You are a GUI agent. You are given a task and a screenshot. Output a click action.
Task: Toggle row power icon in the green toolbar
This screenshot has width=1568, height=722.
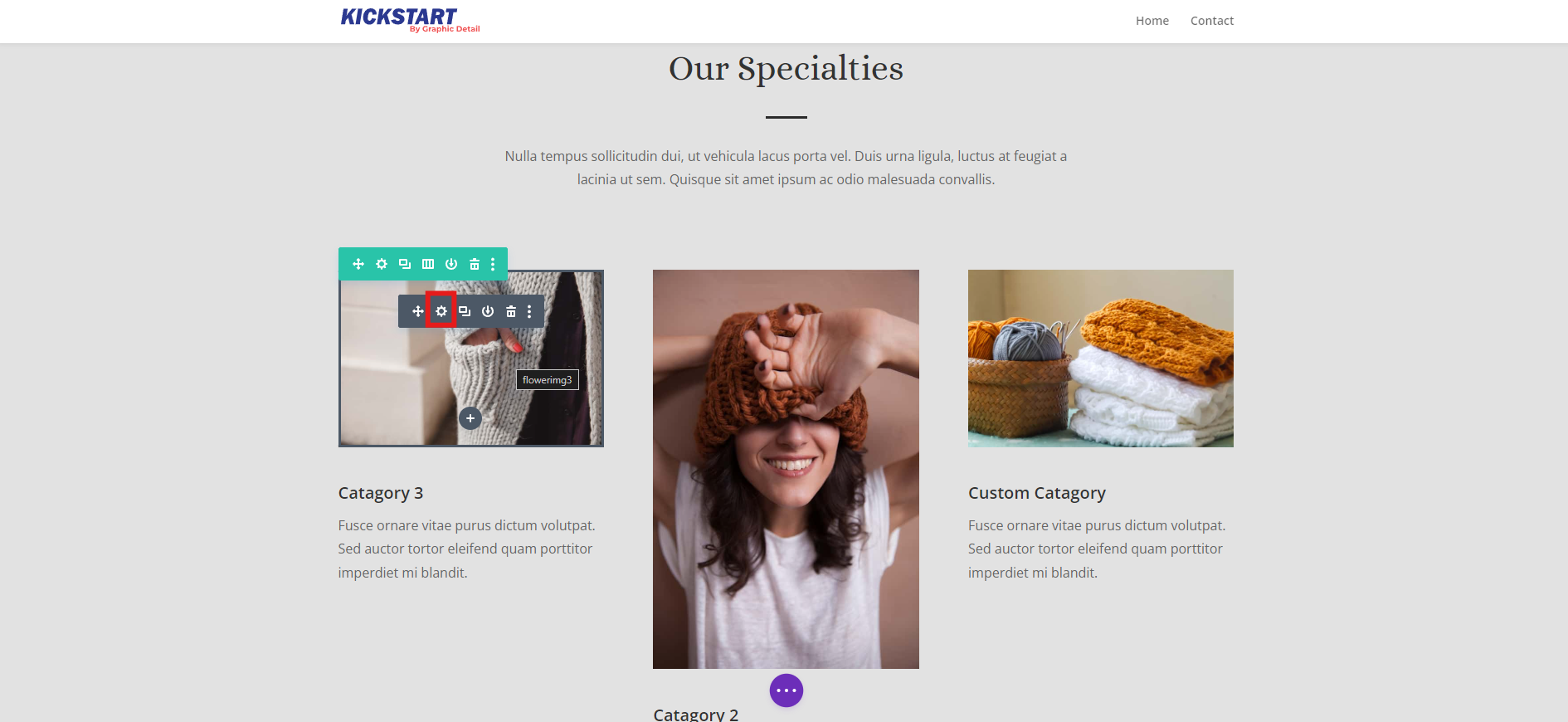click(x=451, y=264)
